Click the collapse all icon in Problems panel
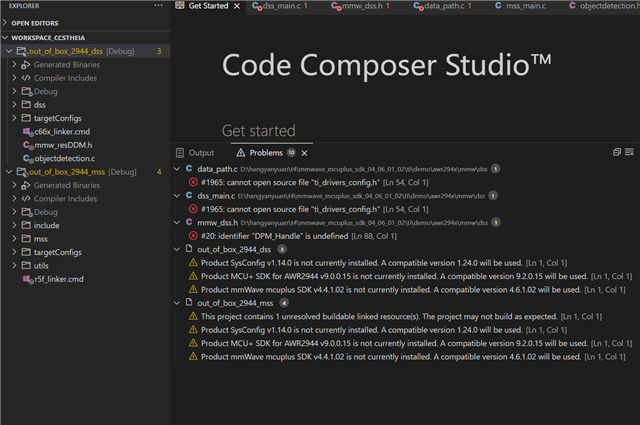This screenshot has height=425, width=640. (617, 152)
